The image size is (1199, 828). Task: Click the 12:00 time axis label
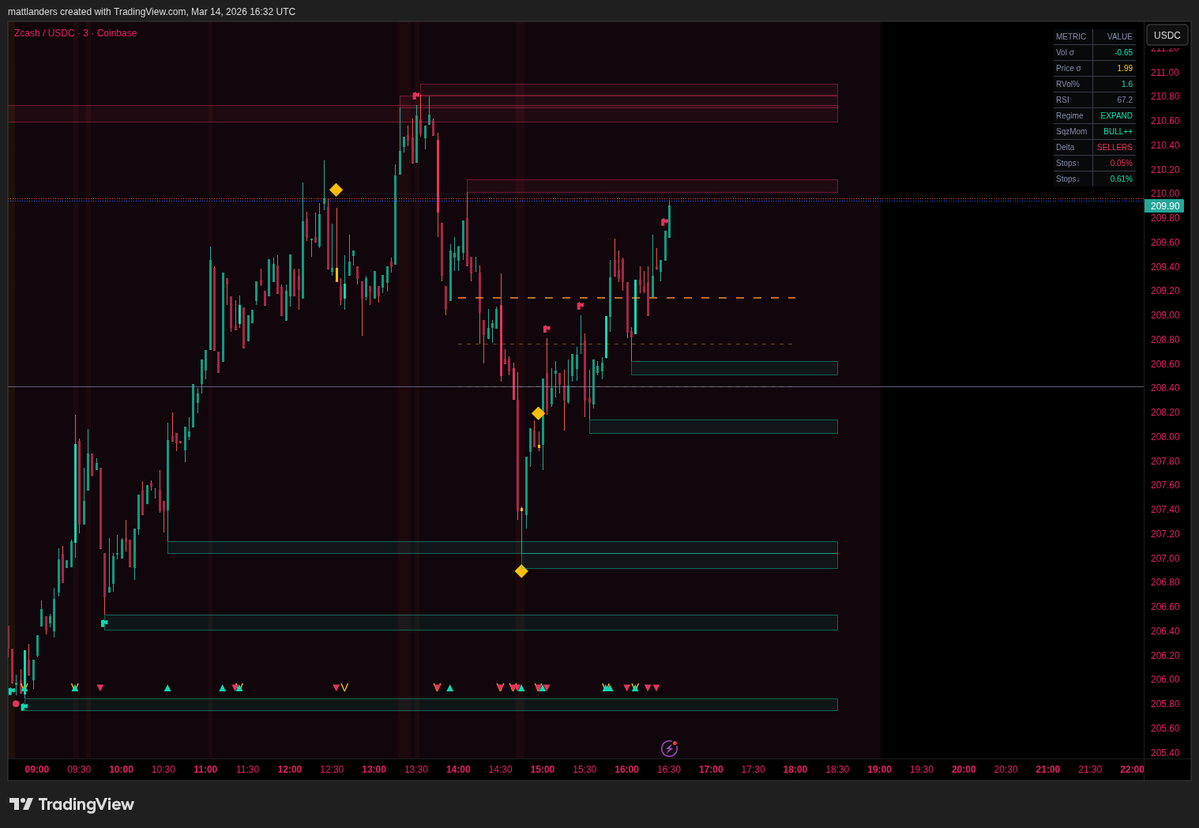pyautogui.click(x=289, y=769)
